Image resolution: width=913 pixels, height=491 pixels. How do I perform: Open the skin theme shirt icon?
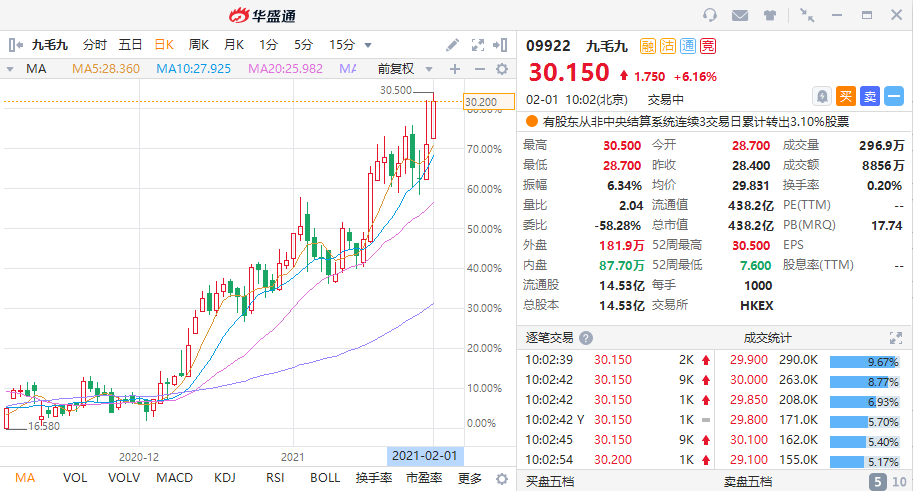770,15
